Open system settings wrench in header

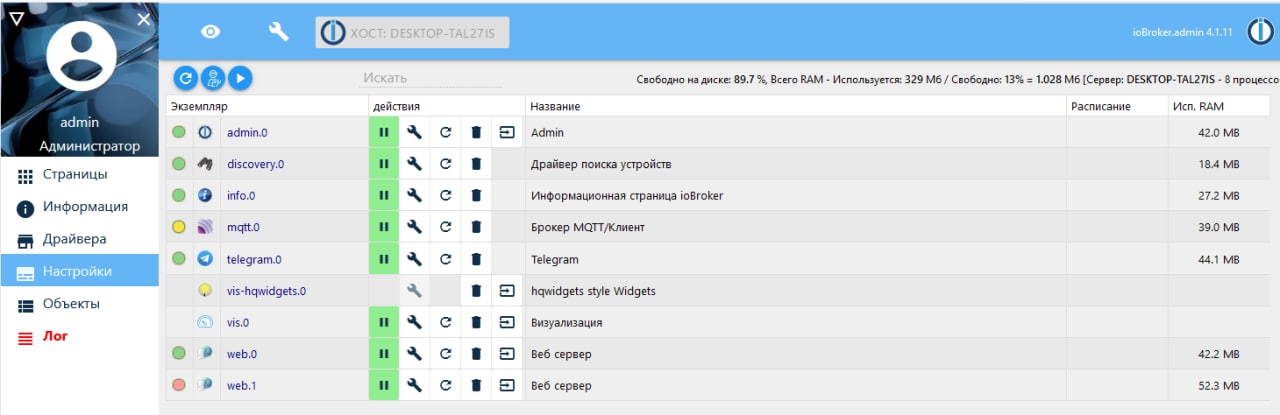278,32
